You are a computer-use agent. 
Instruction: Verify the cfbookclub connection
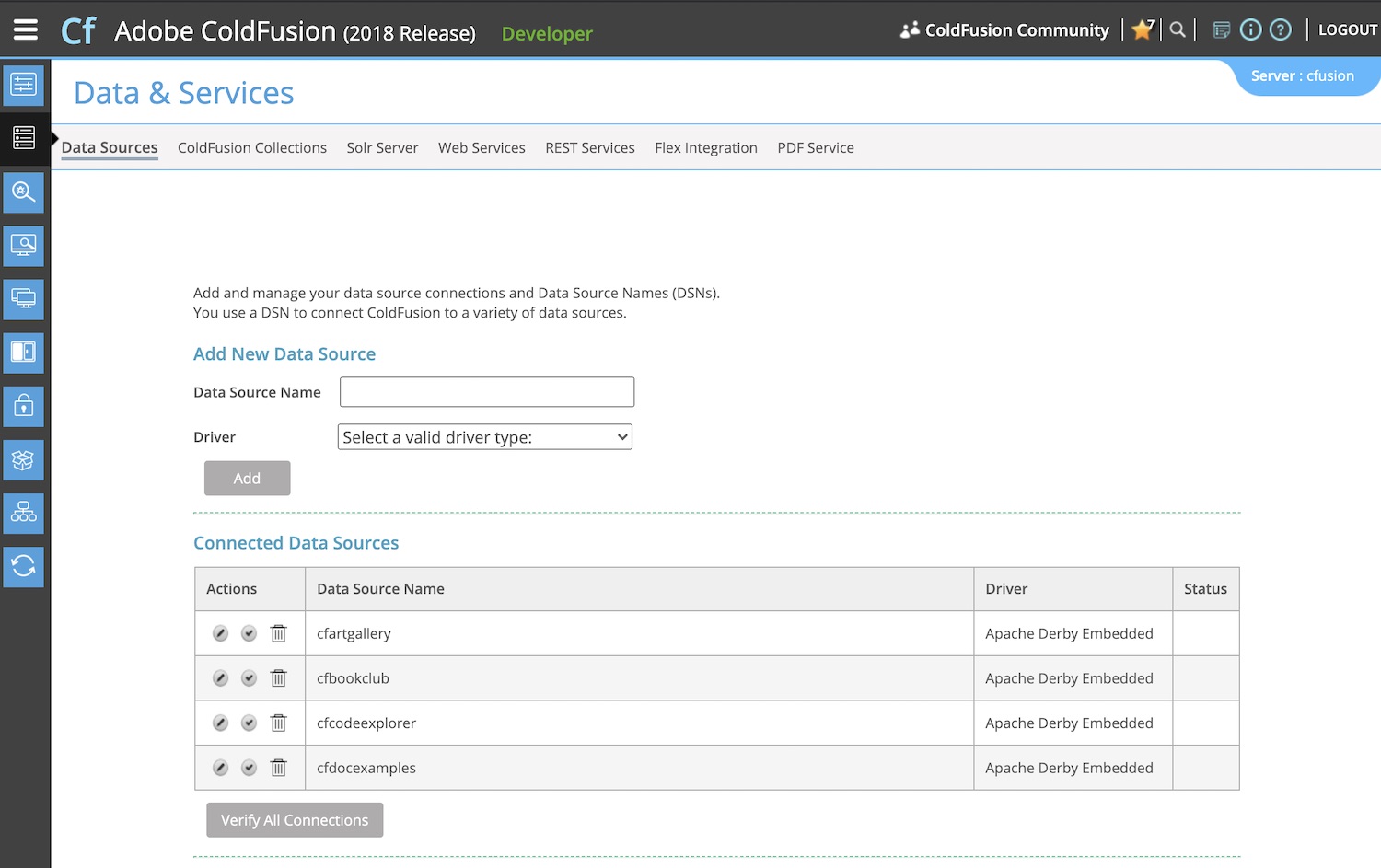(249, 678)
